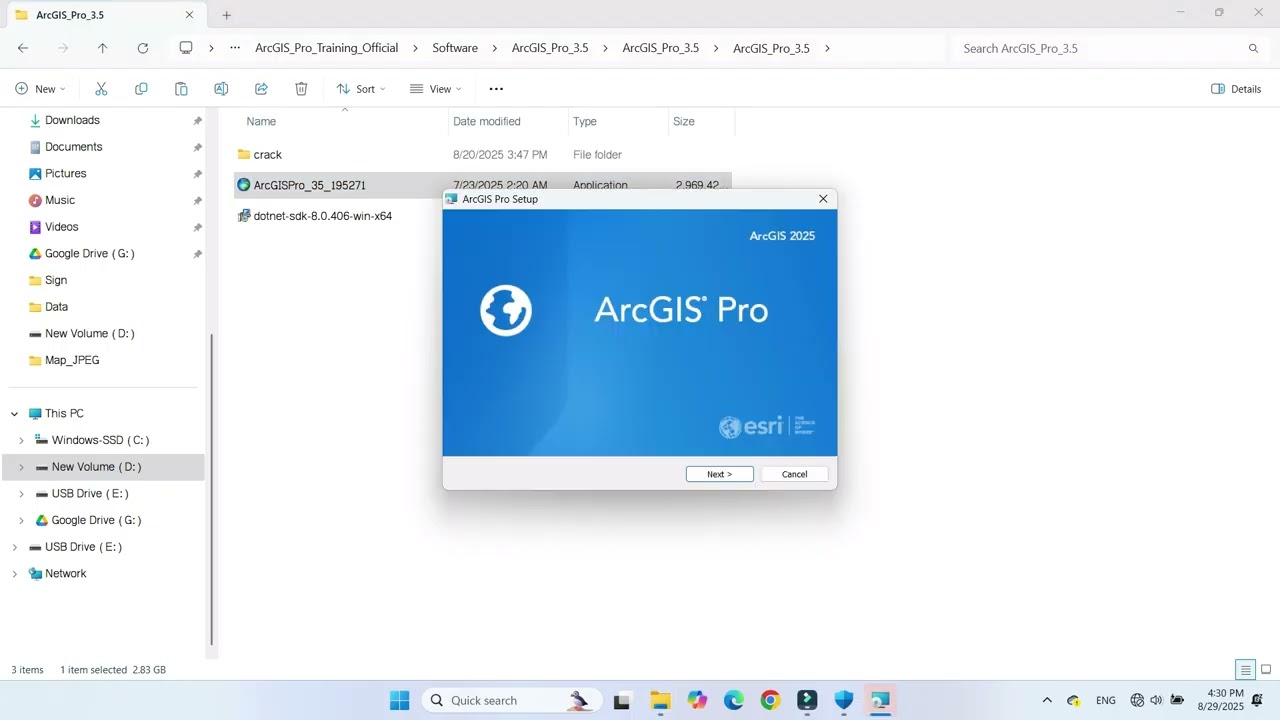Show hidden breadcrumb path ellipsis

(235, 48)
